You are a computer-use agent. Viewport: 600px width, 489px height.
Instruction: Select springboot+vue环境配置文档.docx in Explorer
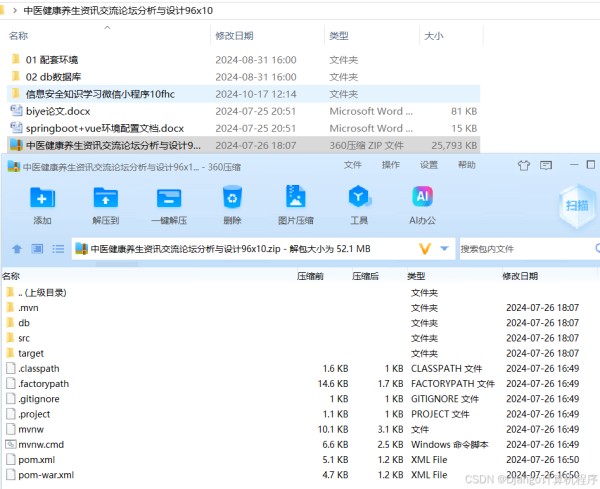click(243, 128)
